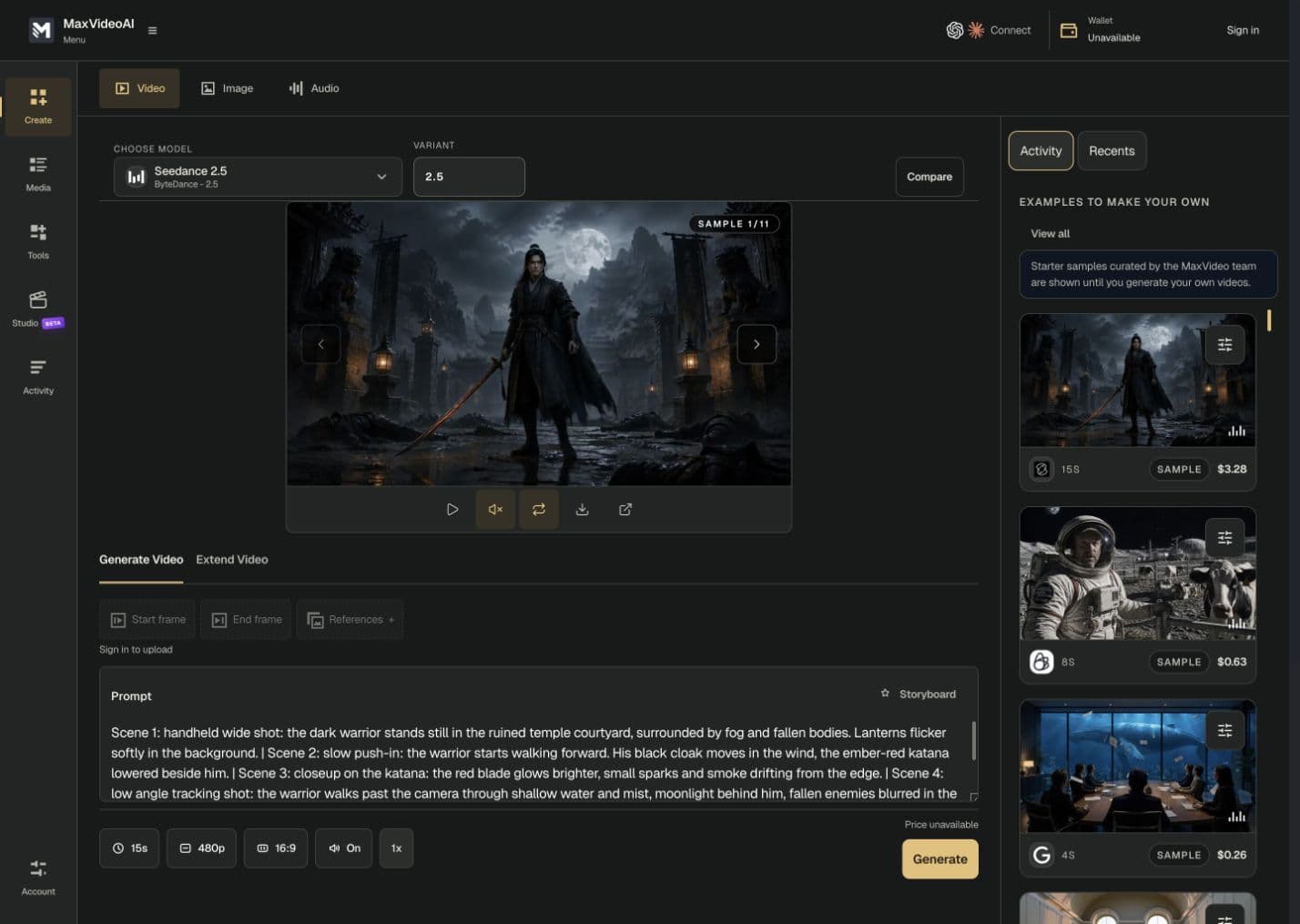Click Sign in at top right
This screenshot has height=924, width=1300.
pyautogui.click(x=1243, y=30)
